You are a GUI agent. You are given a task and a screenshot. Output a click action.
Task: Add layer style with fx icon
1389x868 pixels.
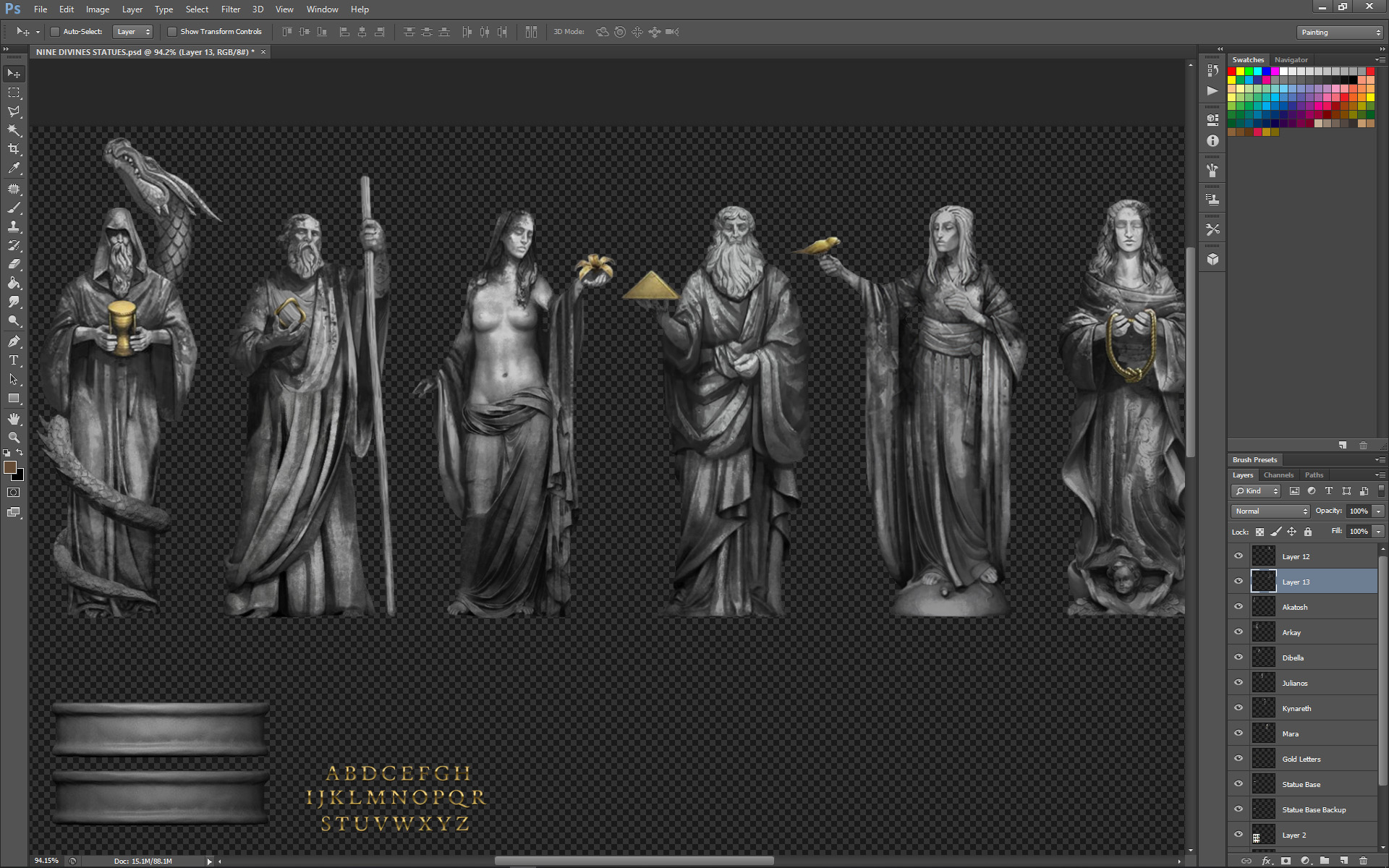tap(1267, 861)
